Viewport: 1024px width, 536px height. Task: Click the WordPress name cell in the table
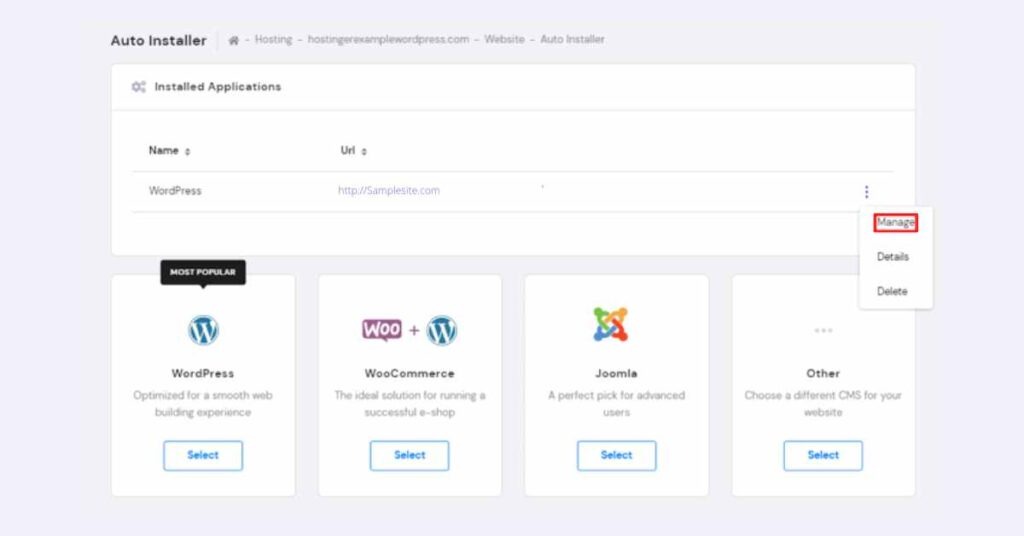click(x=175, y=191)
